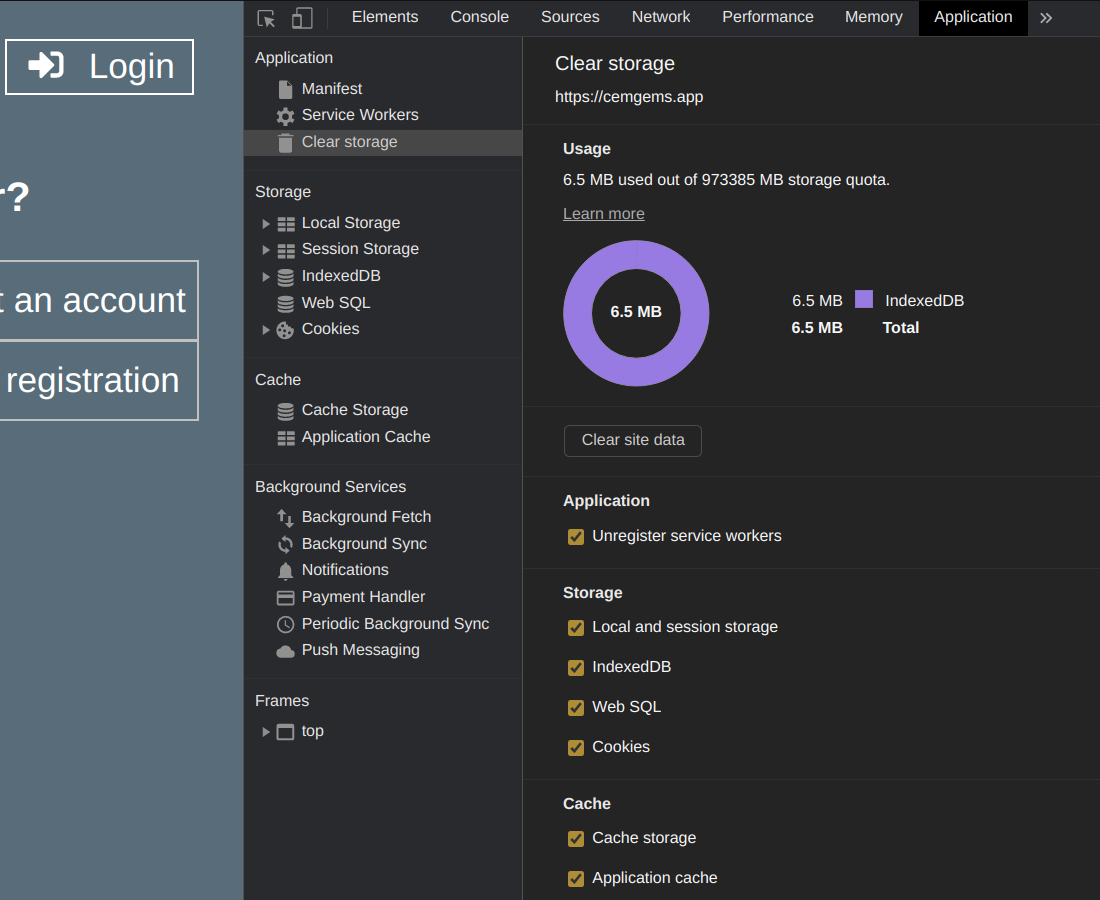Open Service Workers via its gear icon

(286, 116)
